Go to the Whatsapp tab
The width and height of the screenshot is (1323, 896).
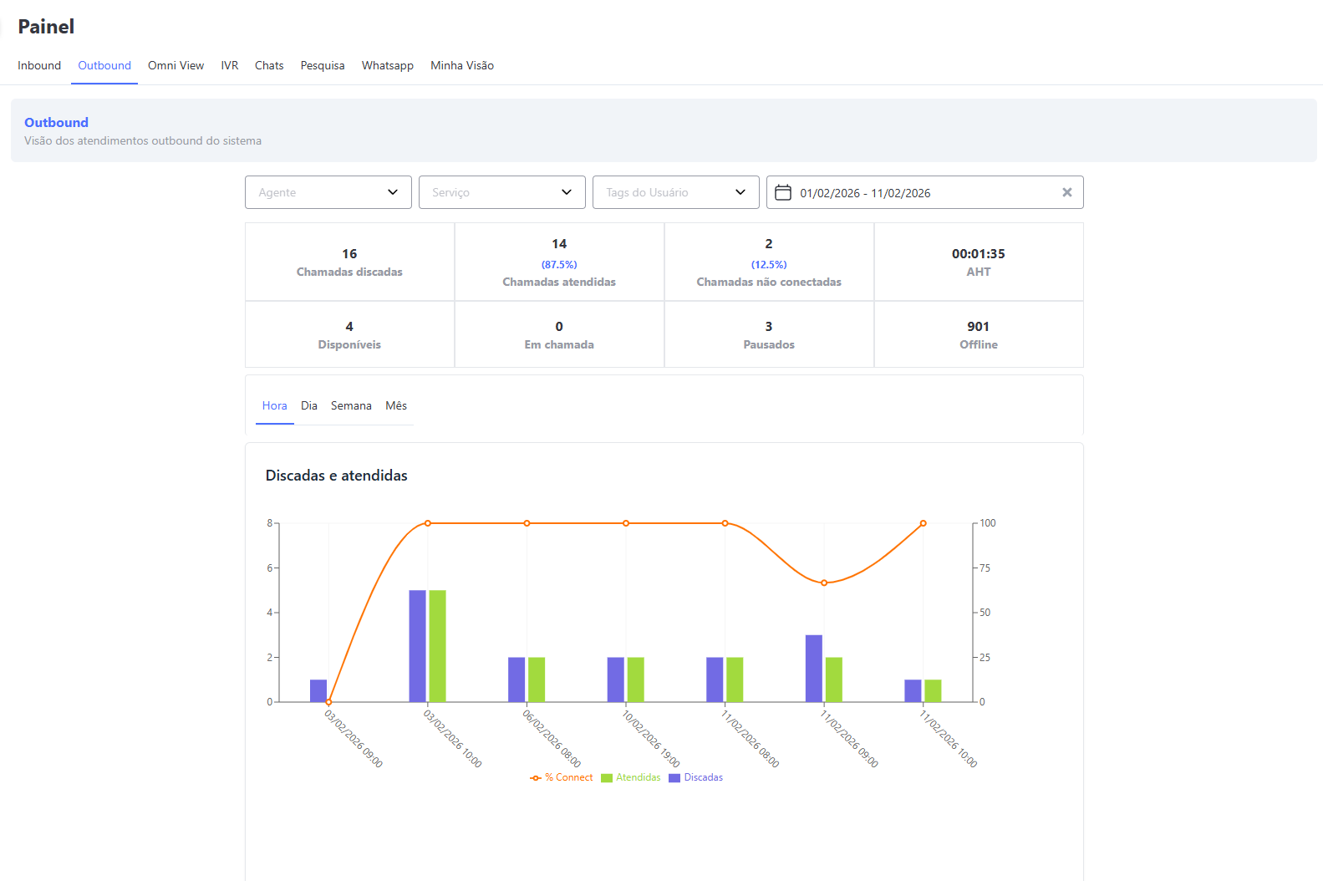387,65
